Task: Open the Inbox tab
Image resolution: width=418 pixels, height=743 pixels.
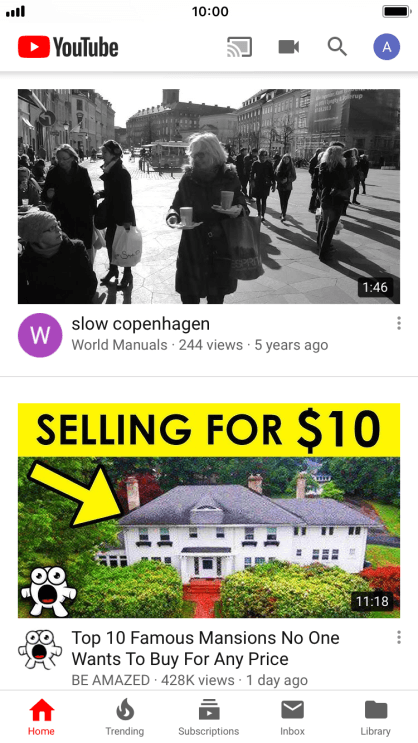Action: point(292,718)
